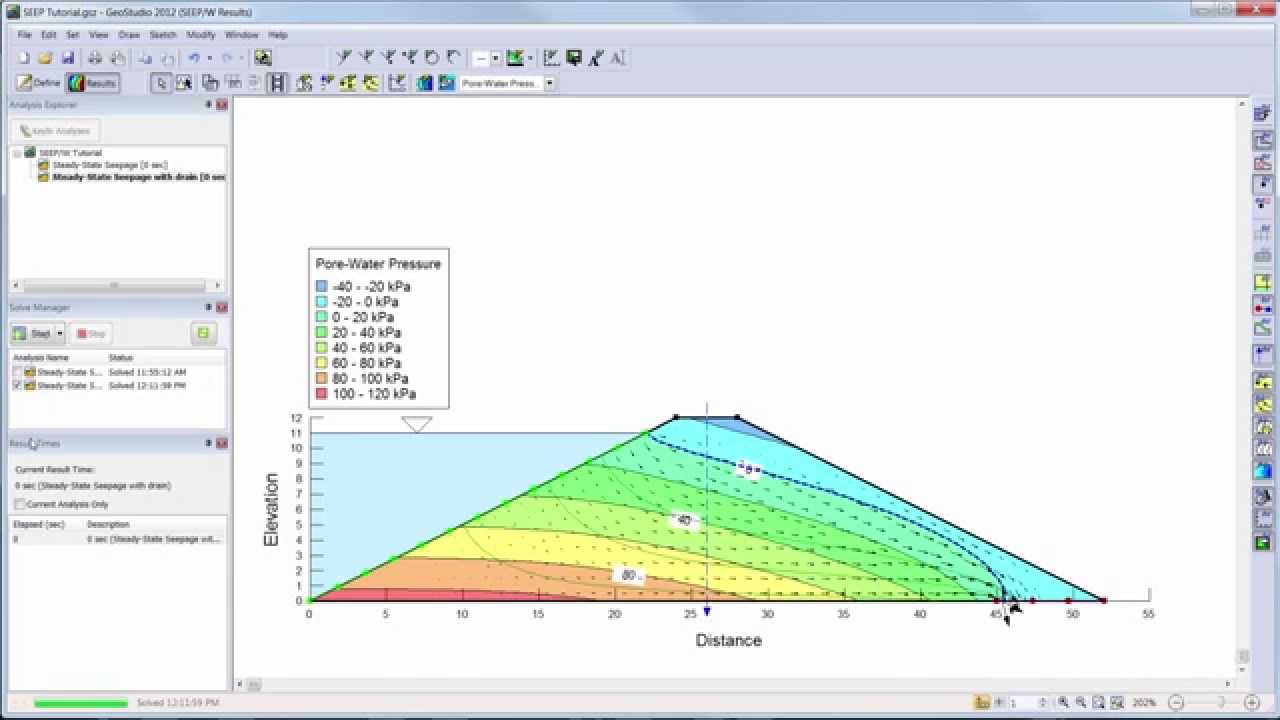Click the Results mode button

(x=92, y=83)
